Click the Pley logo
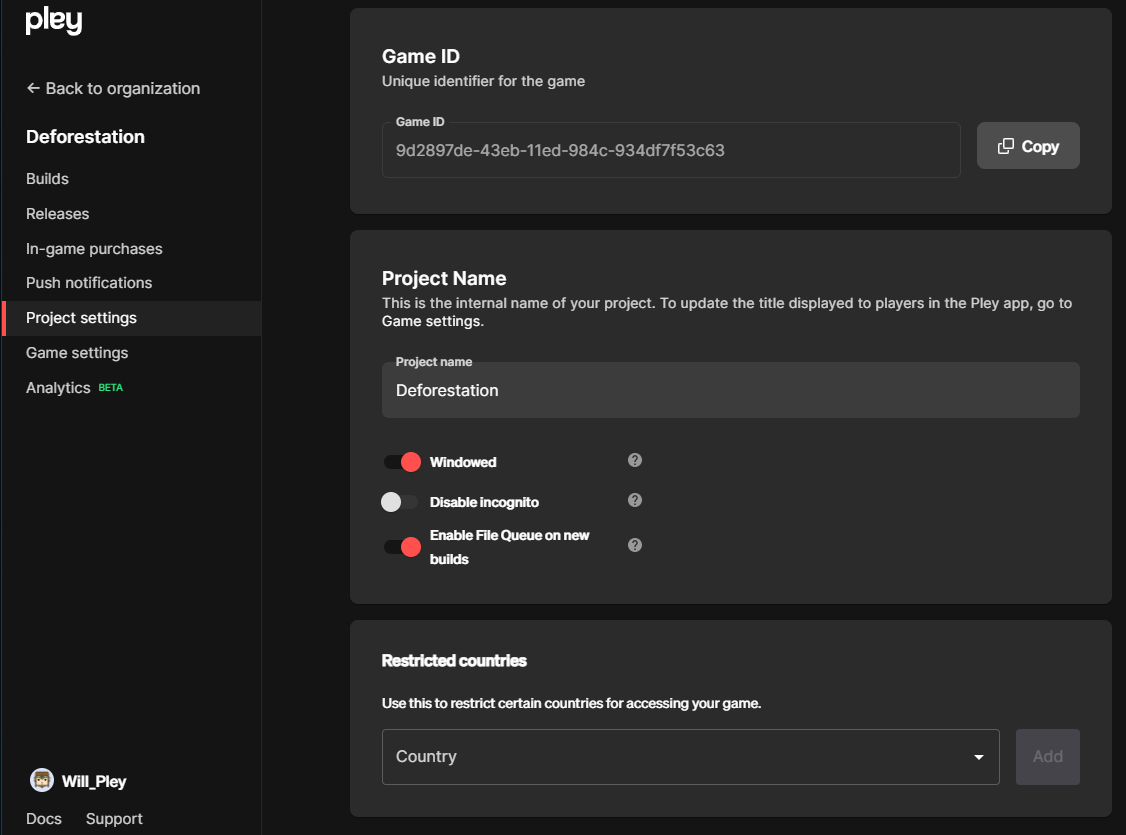1126x835 pixels. (54, 21)
